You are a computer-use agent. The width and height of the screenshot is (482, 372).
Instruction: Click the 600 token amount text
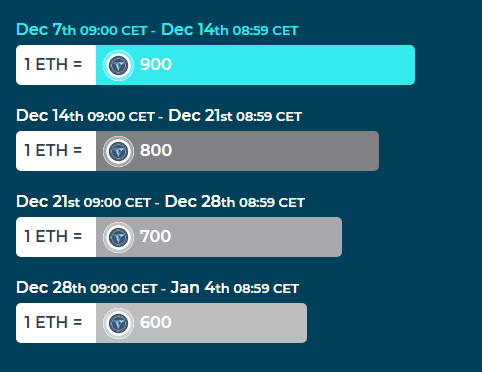click(156, 322)
